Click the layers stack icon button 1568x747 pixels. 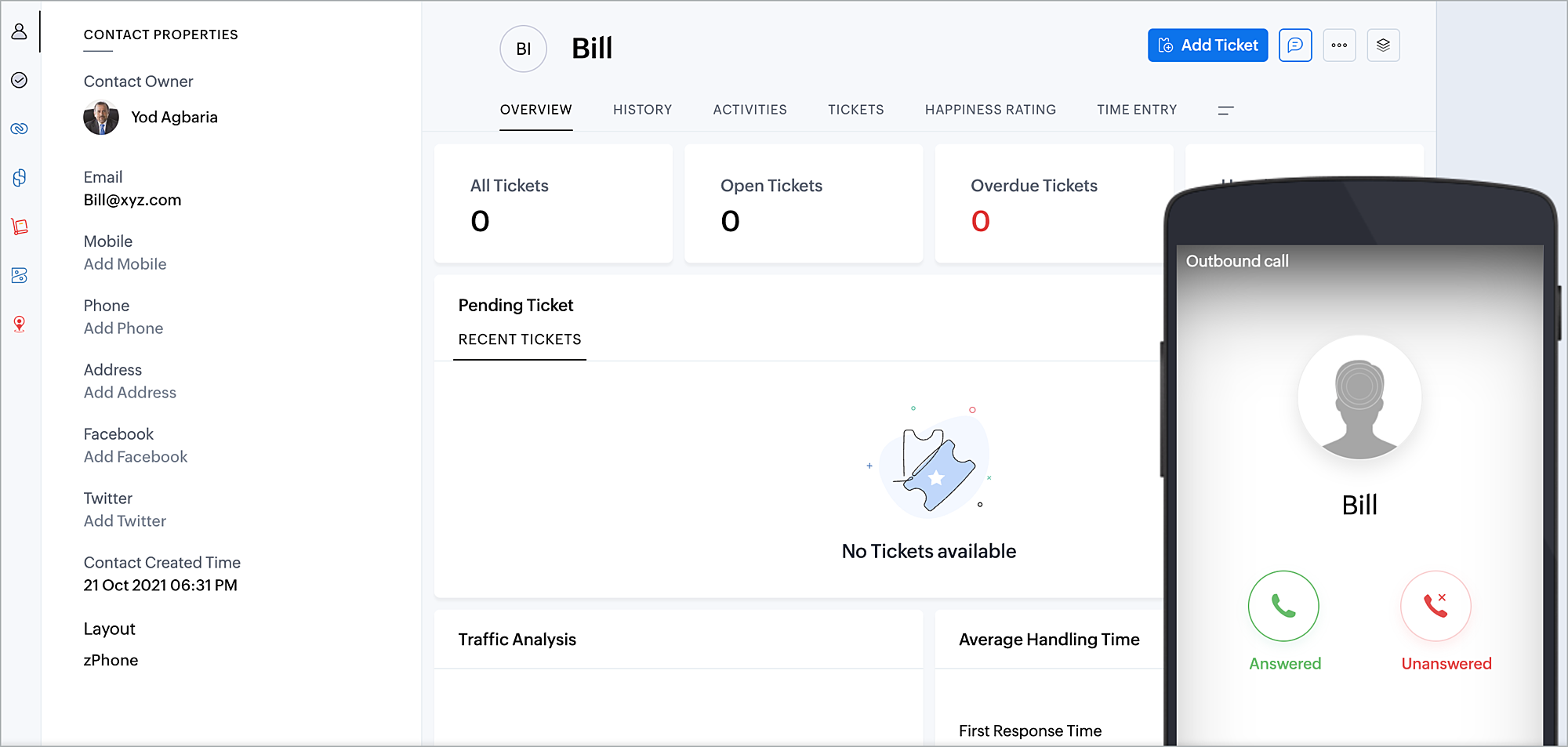point(1383,45)
